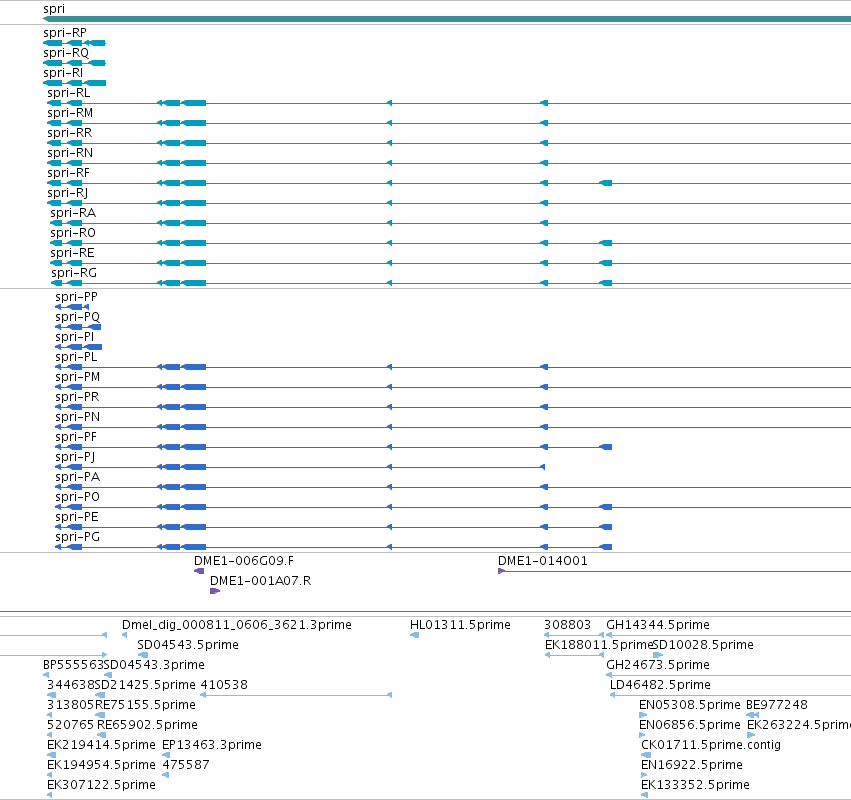Select protein spri-PN label
This screenshot has height=800, width=851.
click(77, 417)
